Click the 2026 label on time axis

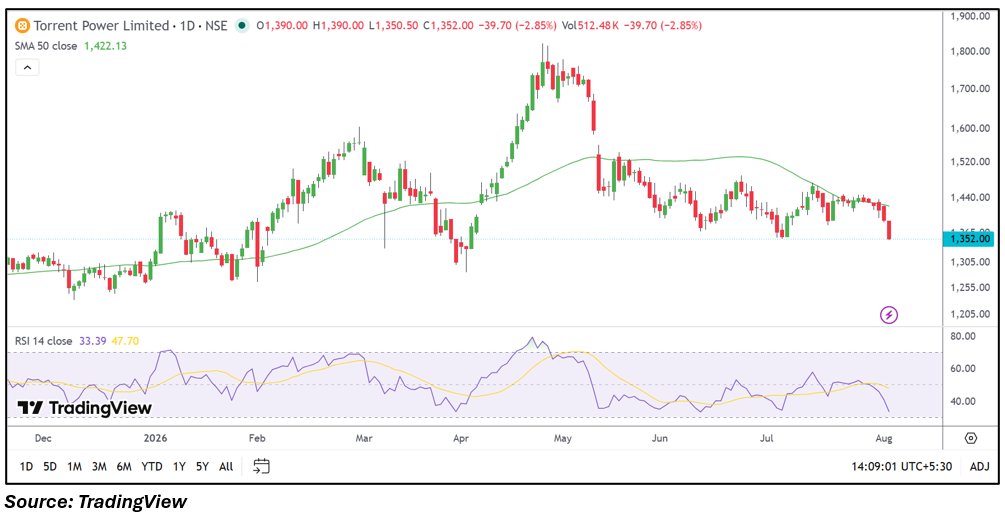click(155, 439)
